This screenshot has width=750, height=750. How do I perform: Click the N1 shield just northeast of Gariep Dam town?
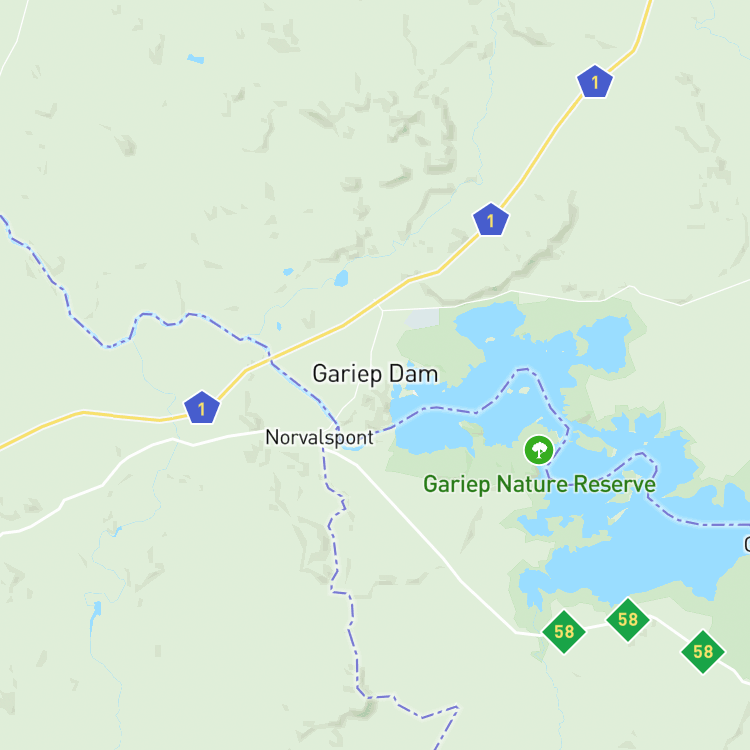pyautogui.click(x=491, y=220)
